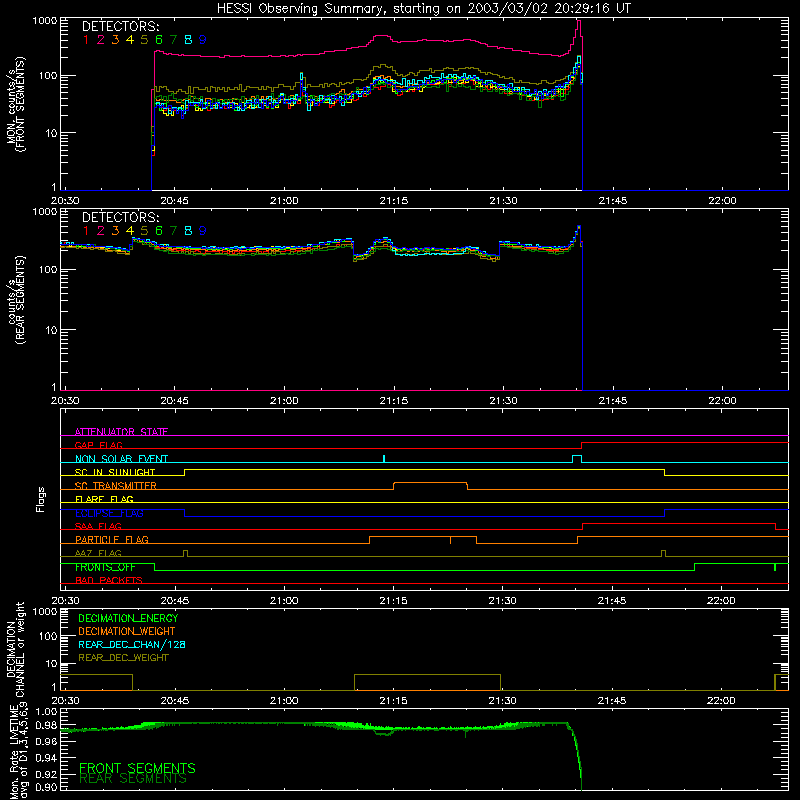
Task: Click the DECIMATION_ENERGY legend entry
Action: tap(128, 618)
